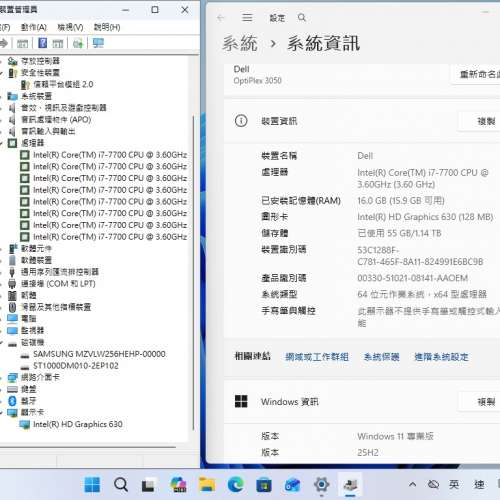Open the 進階系統設定 link
The height and width of the screenshot is (500, 500).
coord(441,357)
